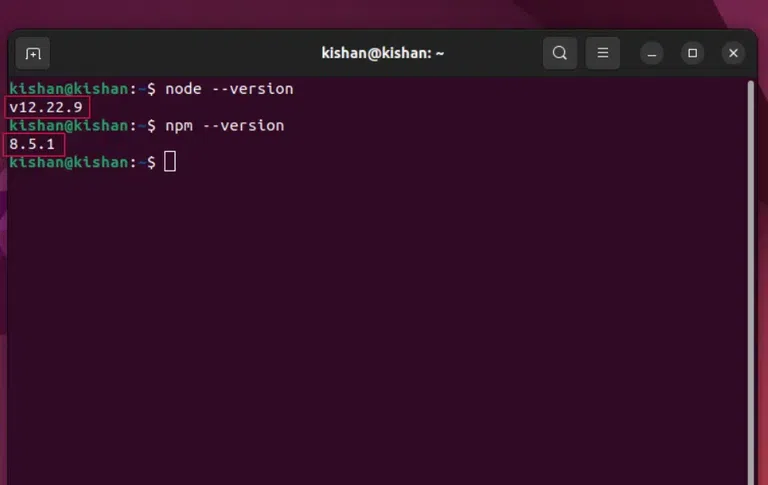Image resolution: width=768 pixels, height=485 pixels.
Task: Open the hamburger main menu
Action: tap(602, 53)
